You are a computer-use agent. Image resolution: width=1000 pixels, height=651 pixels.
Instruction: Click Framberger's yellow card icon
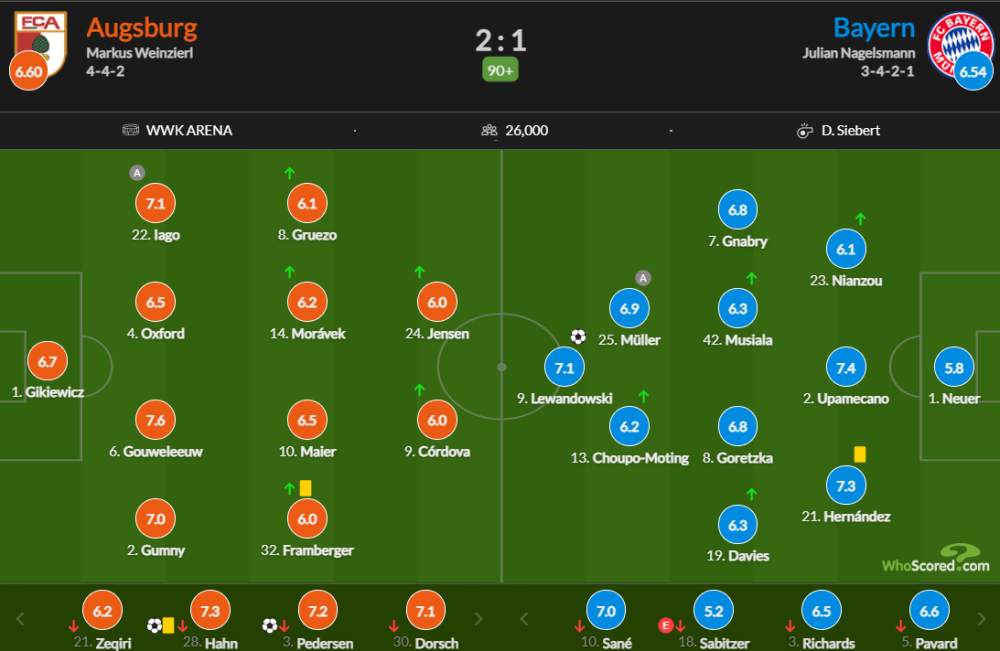[305, 488]
